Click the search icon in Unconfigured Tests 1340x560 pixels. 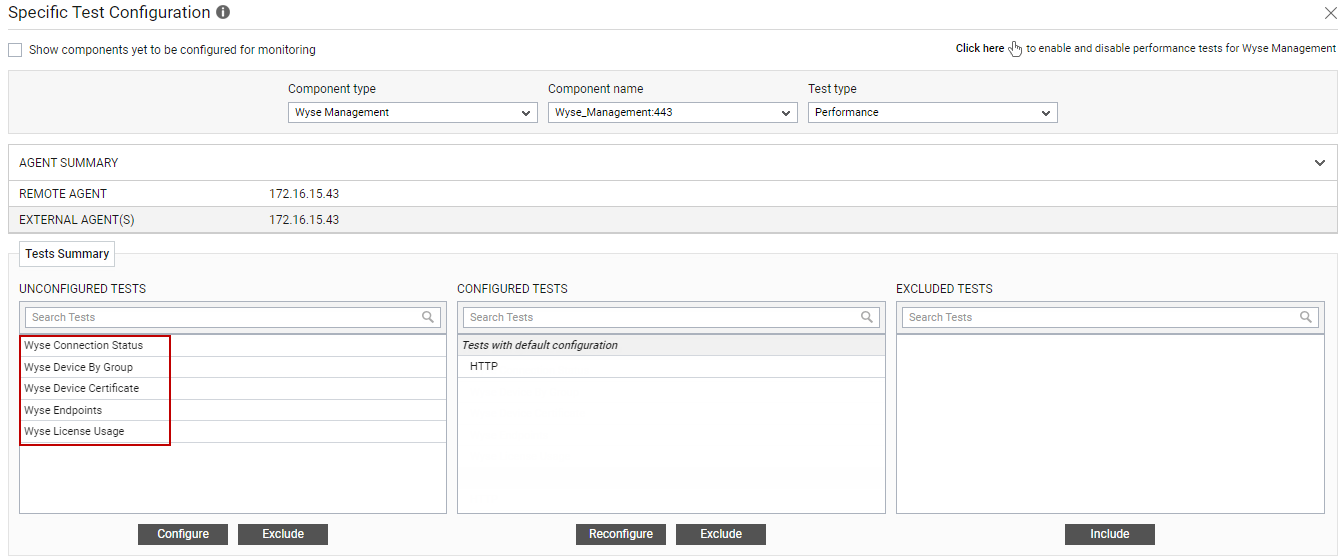[x=428, y=317]
